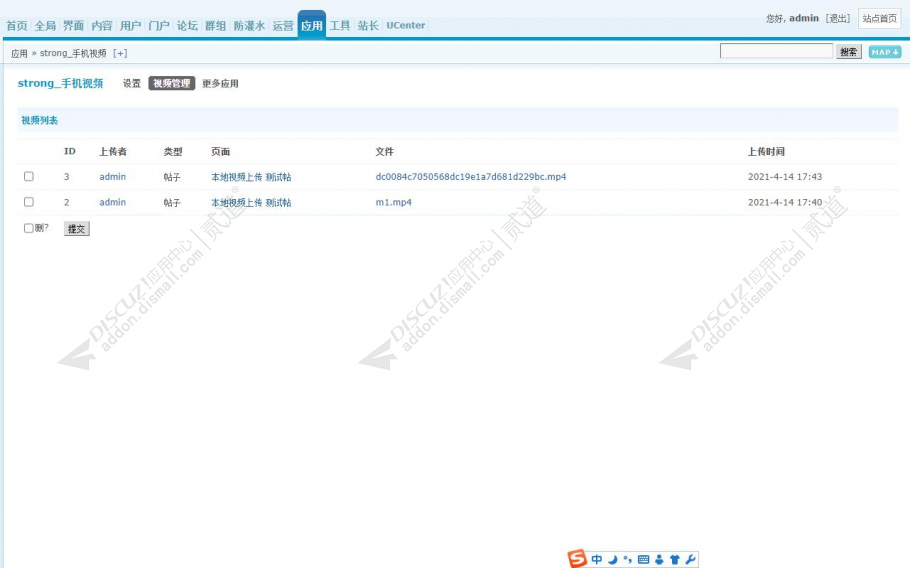
Task: Open the Sogou wrench settings icon
Action: 690,559
